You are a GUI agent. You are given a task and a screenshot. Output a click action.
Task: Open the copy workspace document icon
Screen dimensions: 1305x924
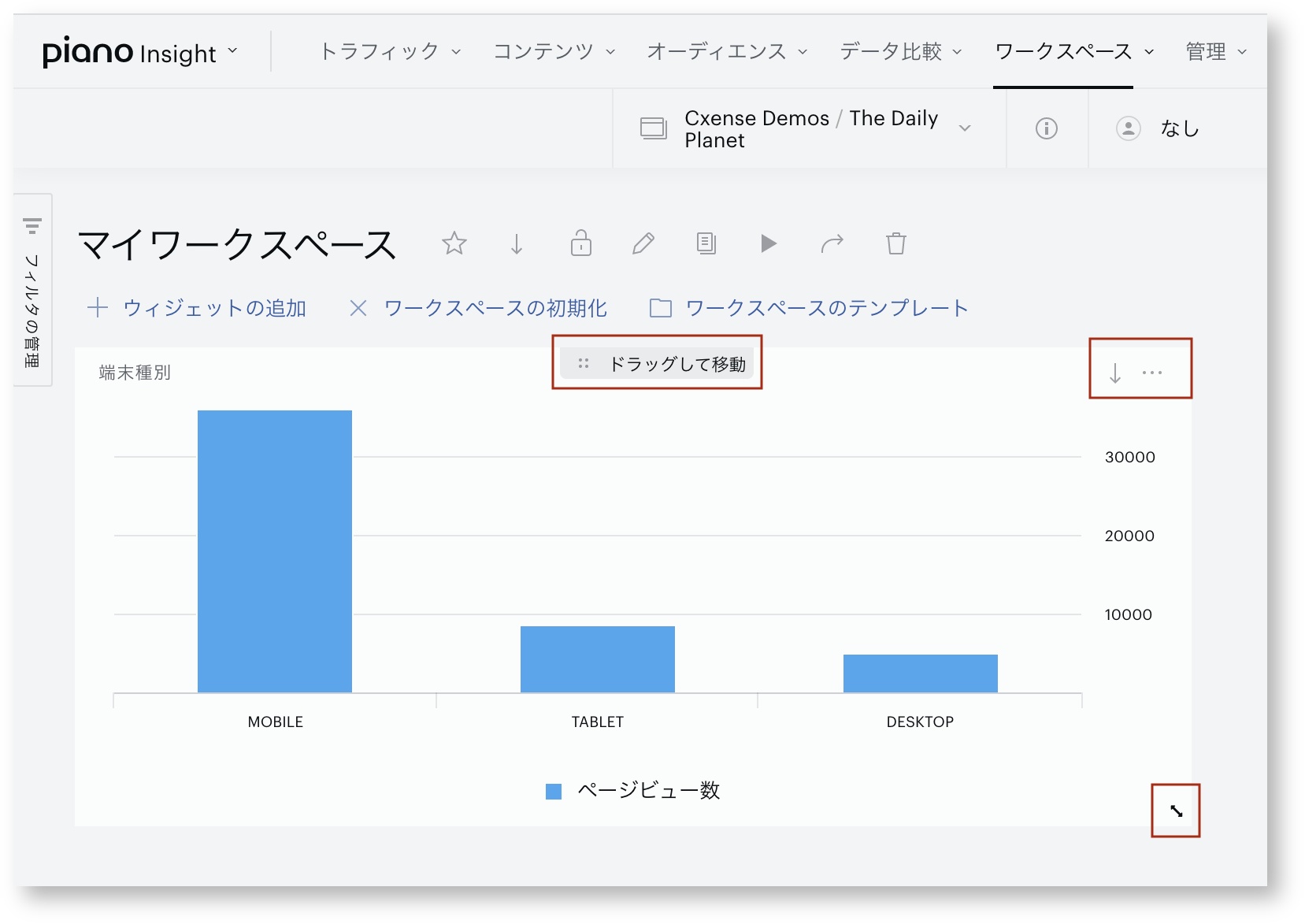[x=706, y=243]
